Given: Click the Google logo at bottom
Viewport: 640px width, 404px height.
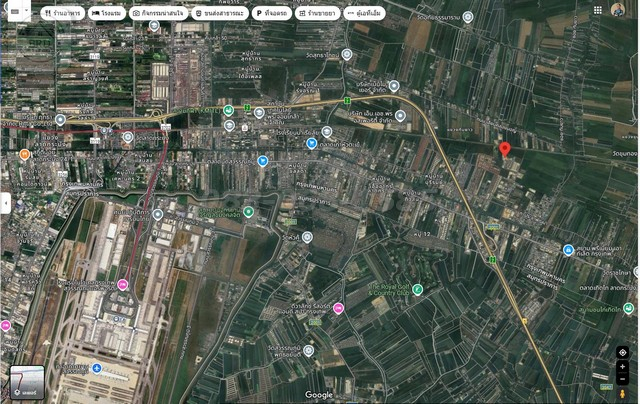Looking at the screenshot, I should point(319,395).
